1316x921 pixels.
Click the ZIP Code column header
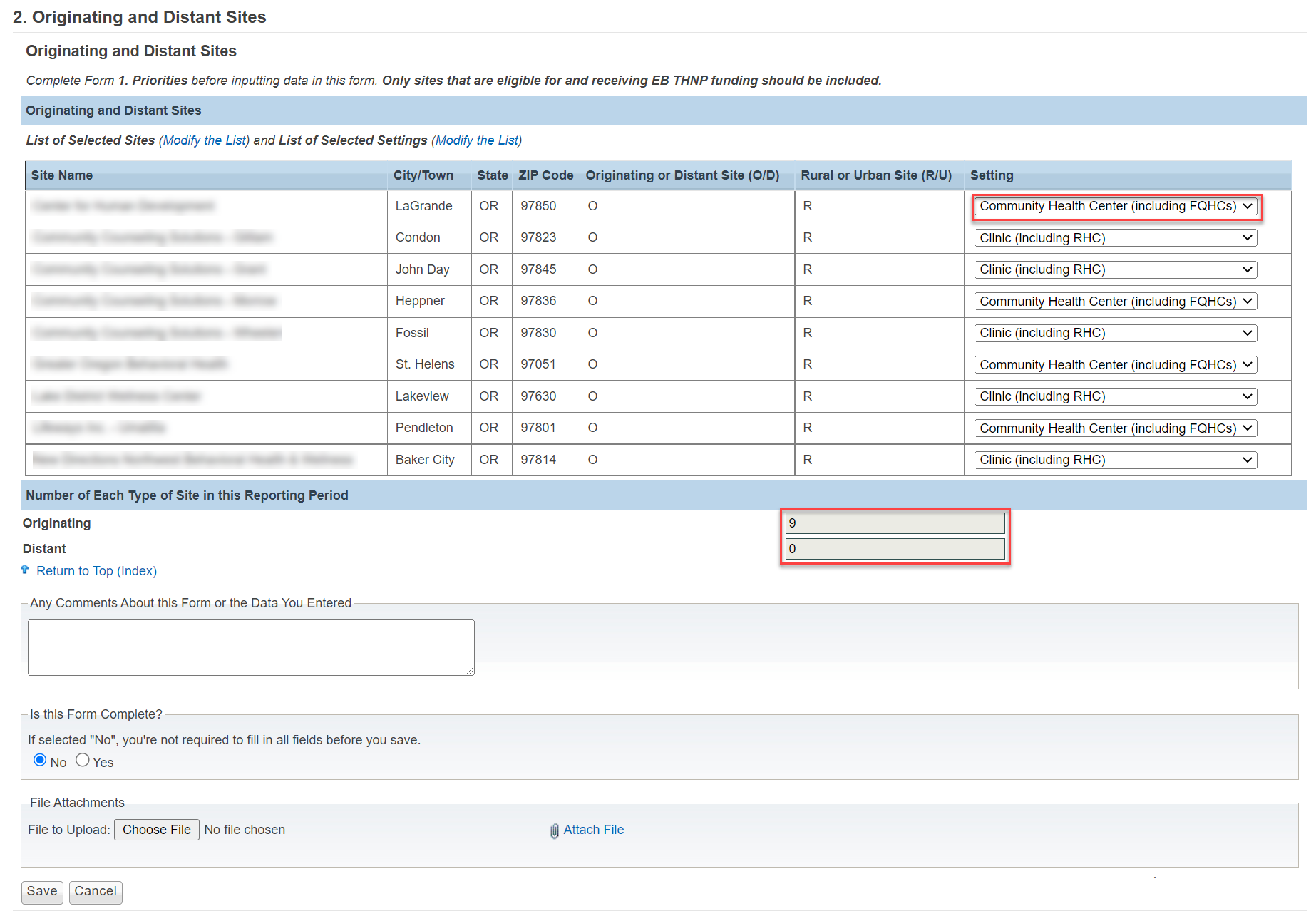tap(546, 175)
